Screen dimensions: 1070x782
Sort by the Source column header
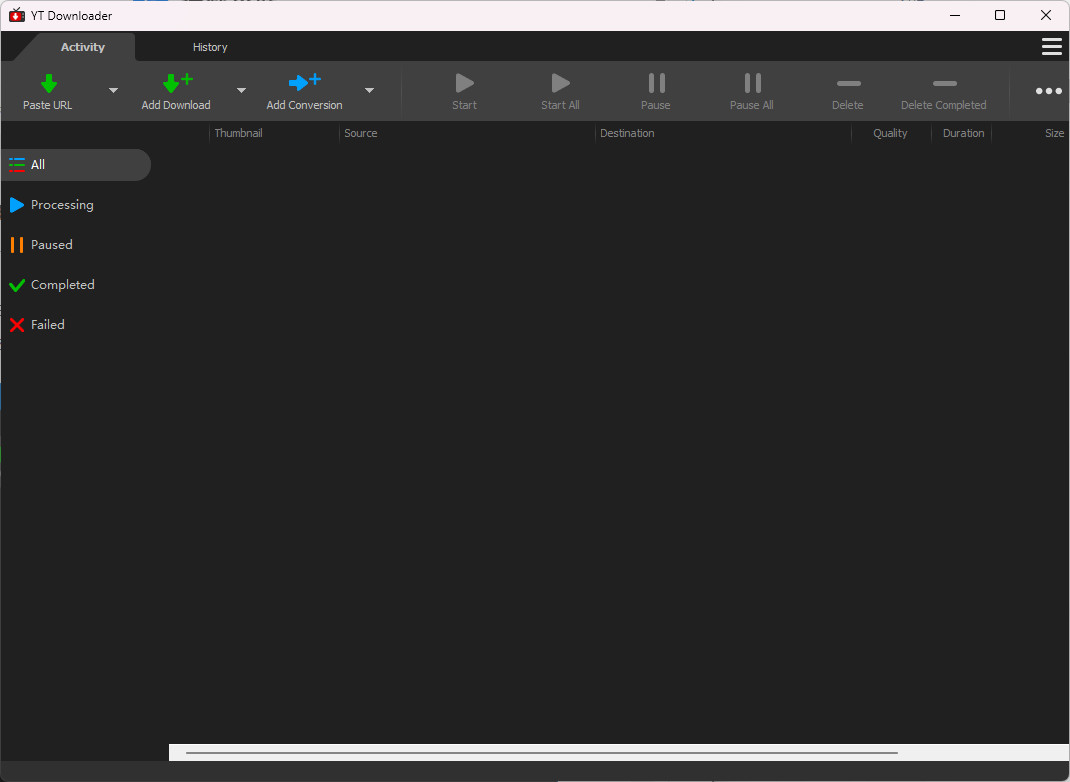pyautogui.click(x=467, y=133)
